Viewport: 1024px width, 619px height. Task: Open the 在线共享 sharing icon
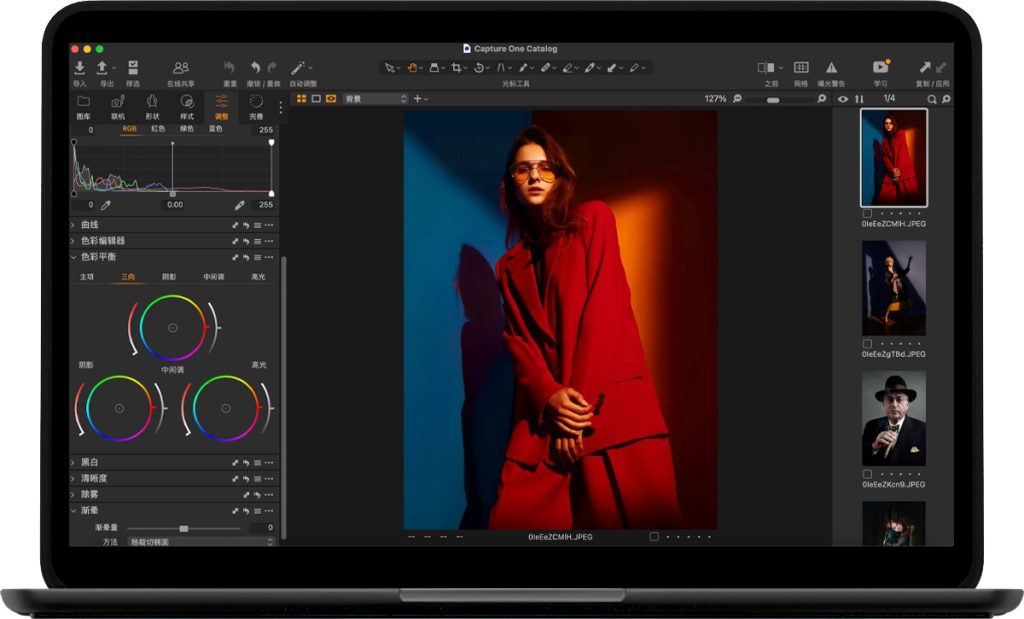click(x=180, y=67)
